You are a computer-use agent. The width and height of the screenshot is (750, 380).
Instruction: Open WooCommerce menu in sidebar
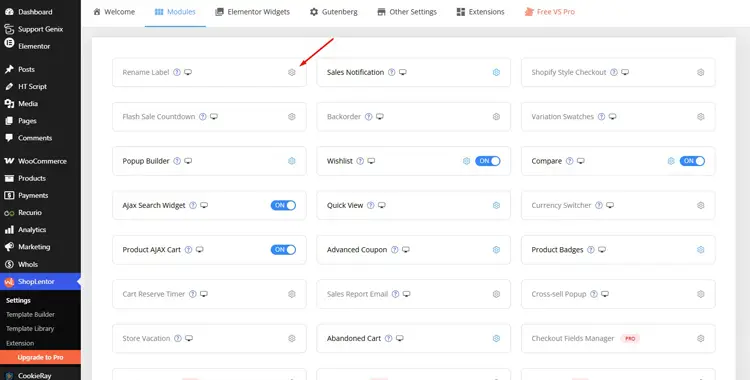point(40,161)
